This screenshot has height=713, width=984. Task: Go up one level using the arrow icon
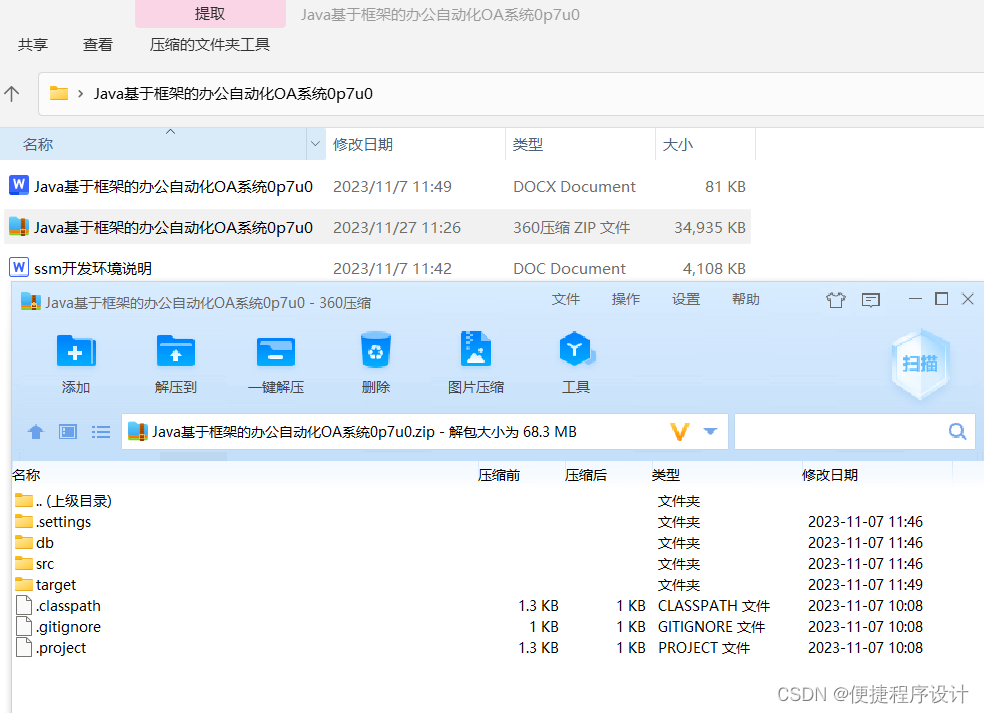[35, 431]
